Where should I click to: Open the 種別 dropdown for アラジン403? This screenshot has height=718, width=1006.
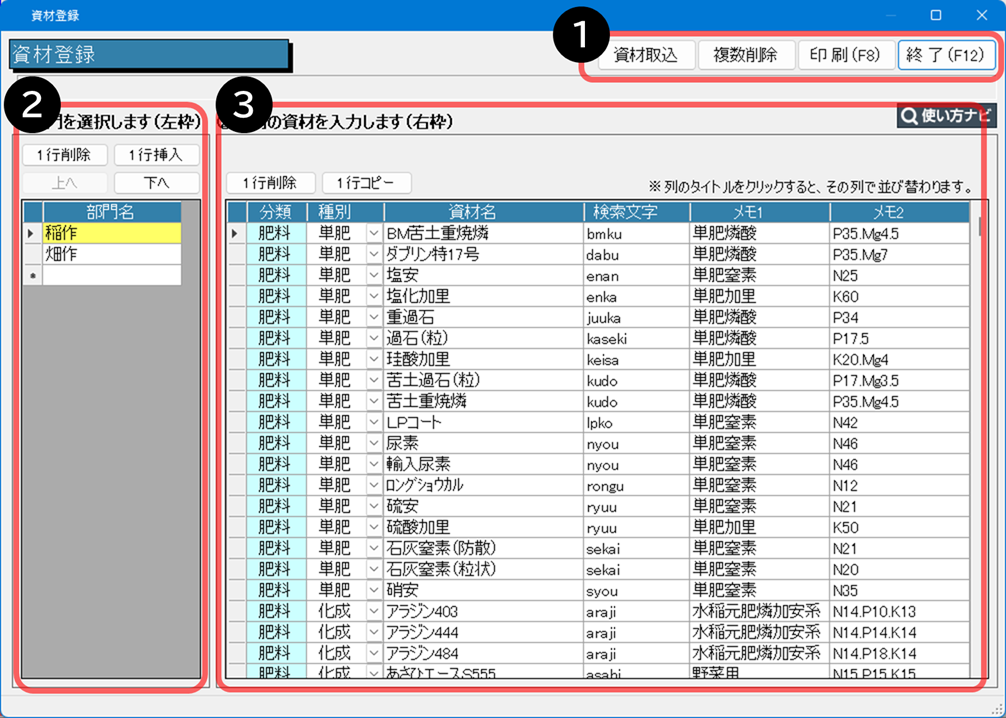click(x=374, y=611)
